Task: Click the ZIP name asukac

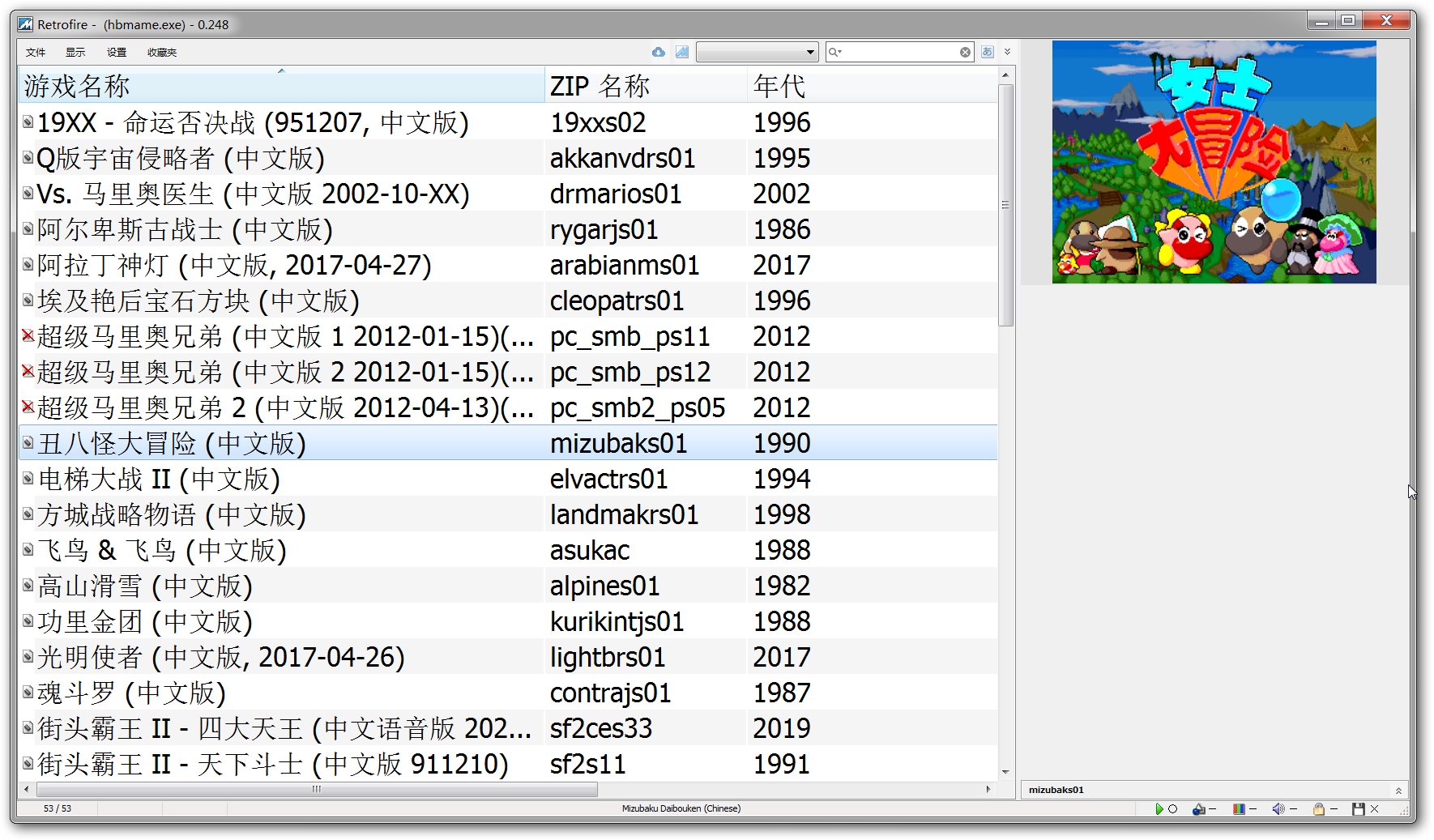Action: coord(590,550)
